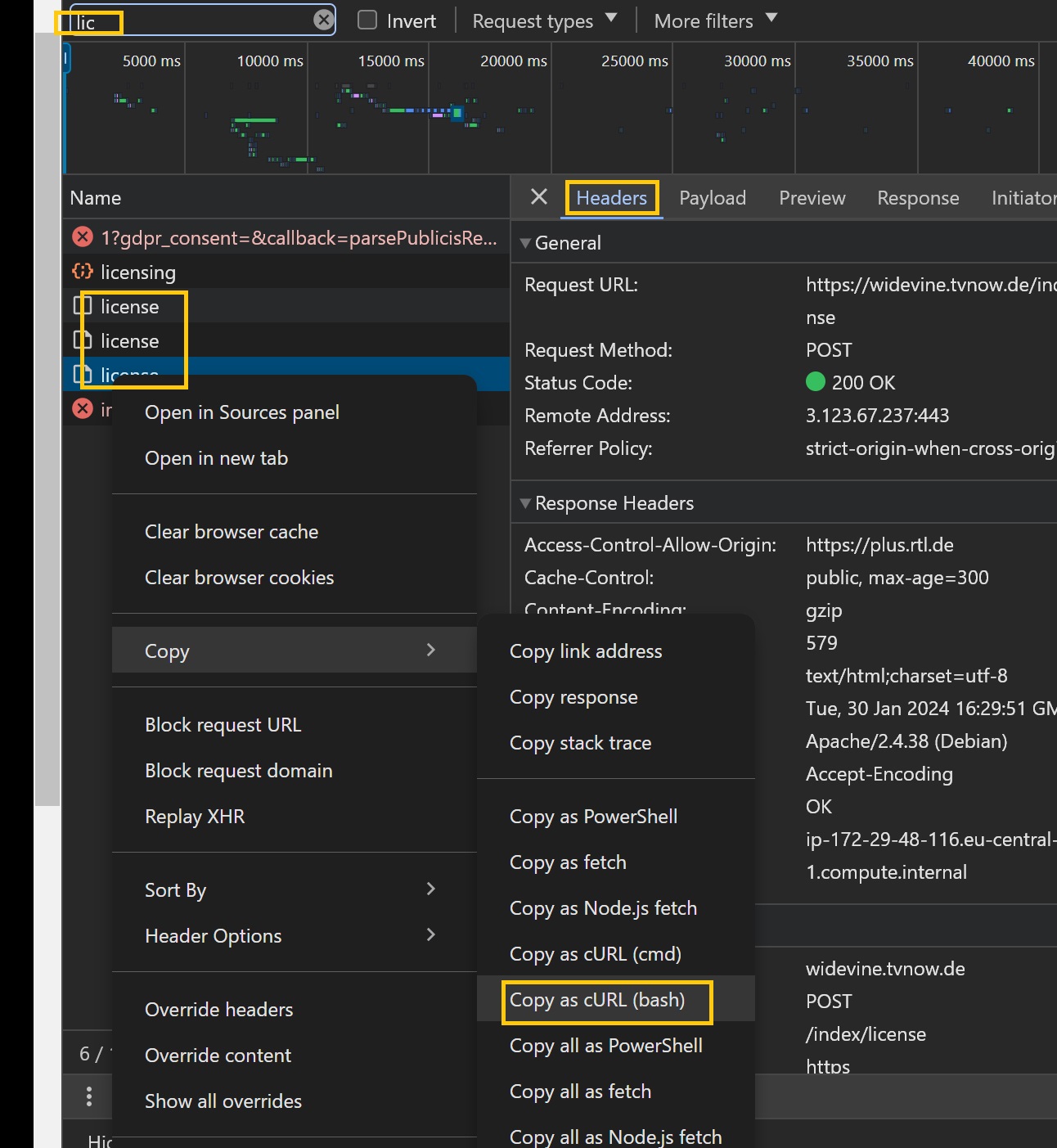Enable the Invert filter checkbox
Screen dimensions: 1057x1148
pos(368,20)
